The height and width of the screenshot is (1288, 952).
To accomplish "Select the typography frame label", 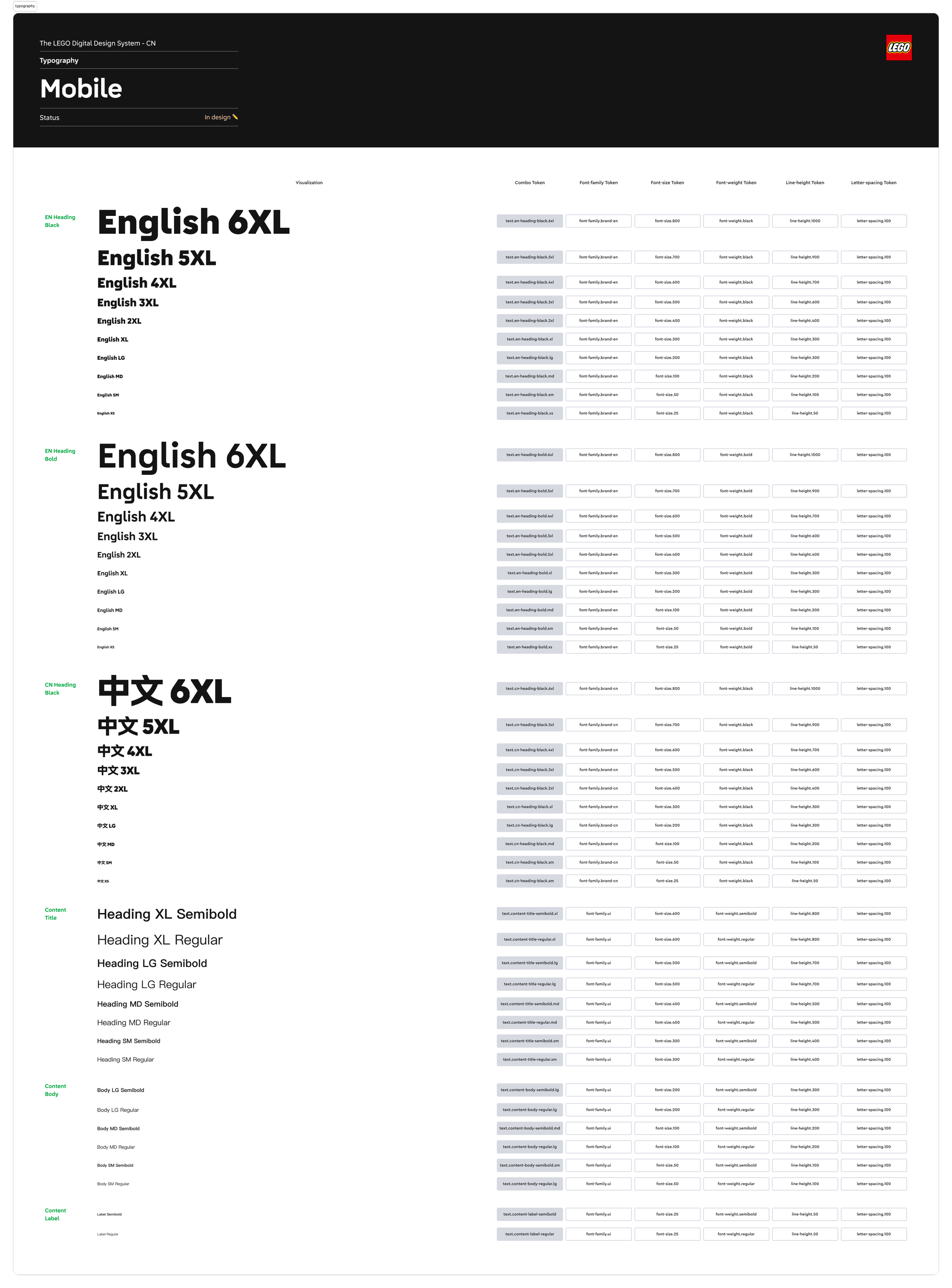I will (25, 6).
